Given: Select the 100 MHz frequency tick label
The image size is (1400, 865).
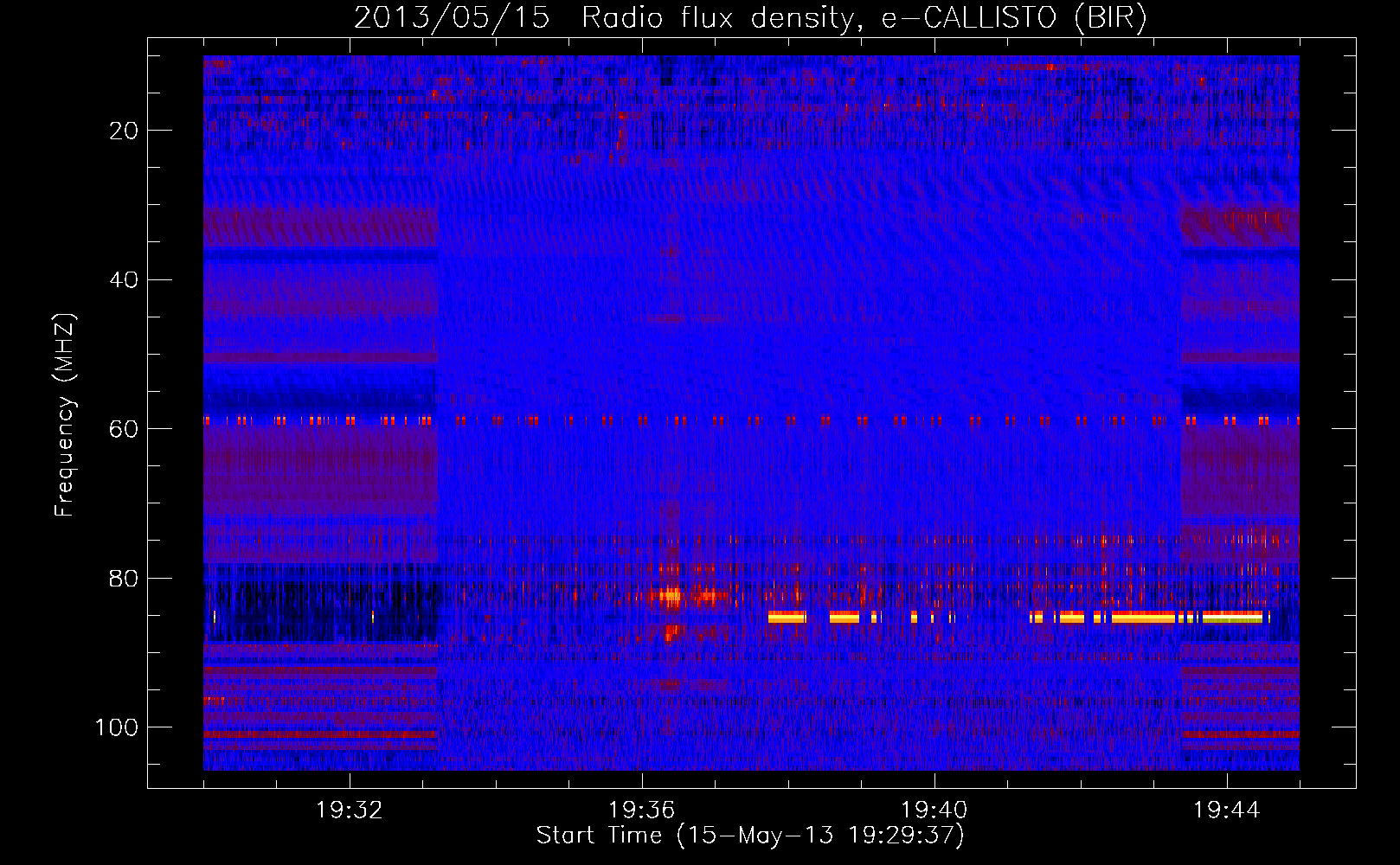Looking at the screenshot, I should [117, 727].
